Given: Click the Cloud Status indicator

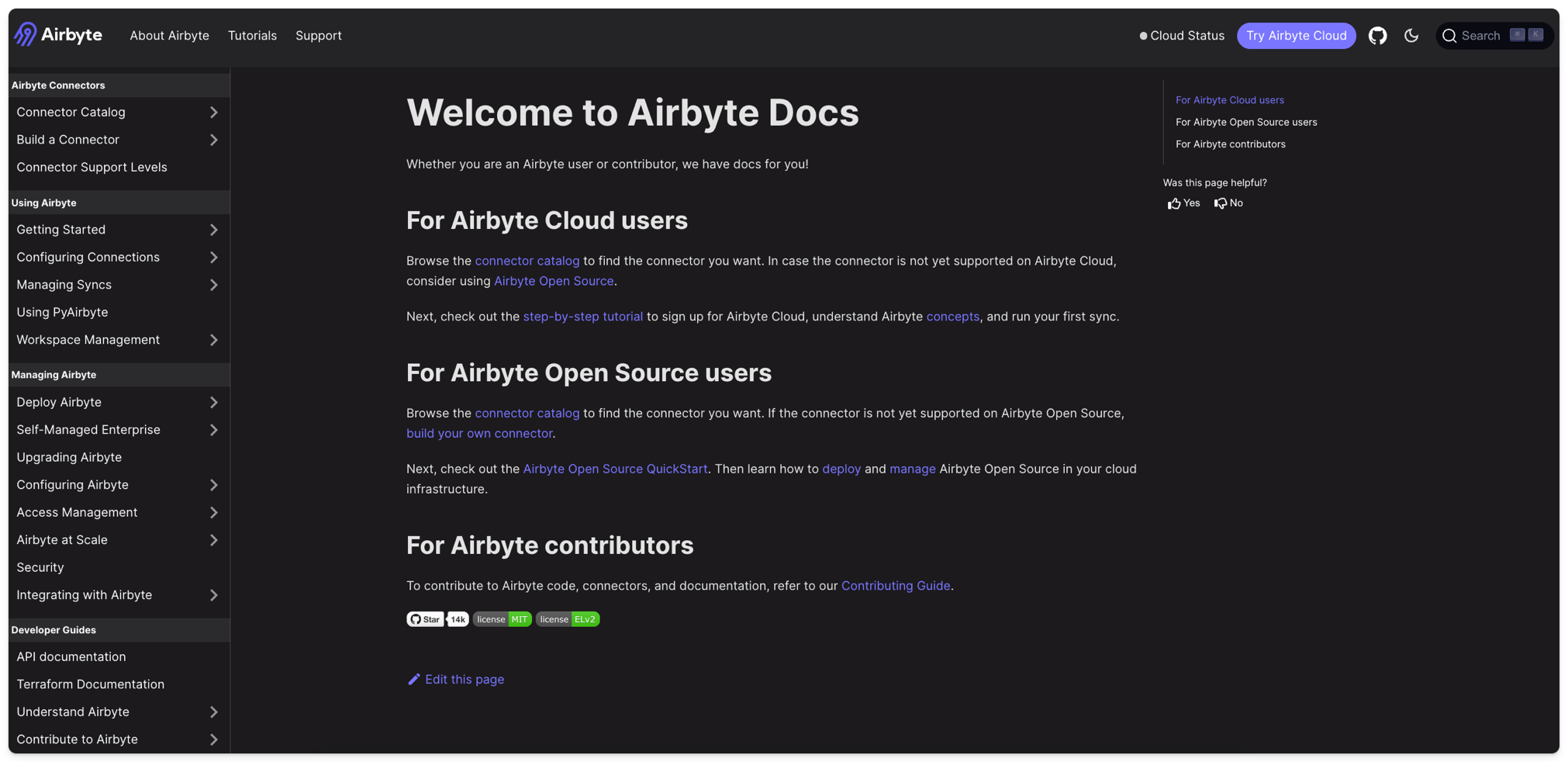Looking at the screenshot, I should click(x=1182, y=36).
